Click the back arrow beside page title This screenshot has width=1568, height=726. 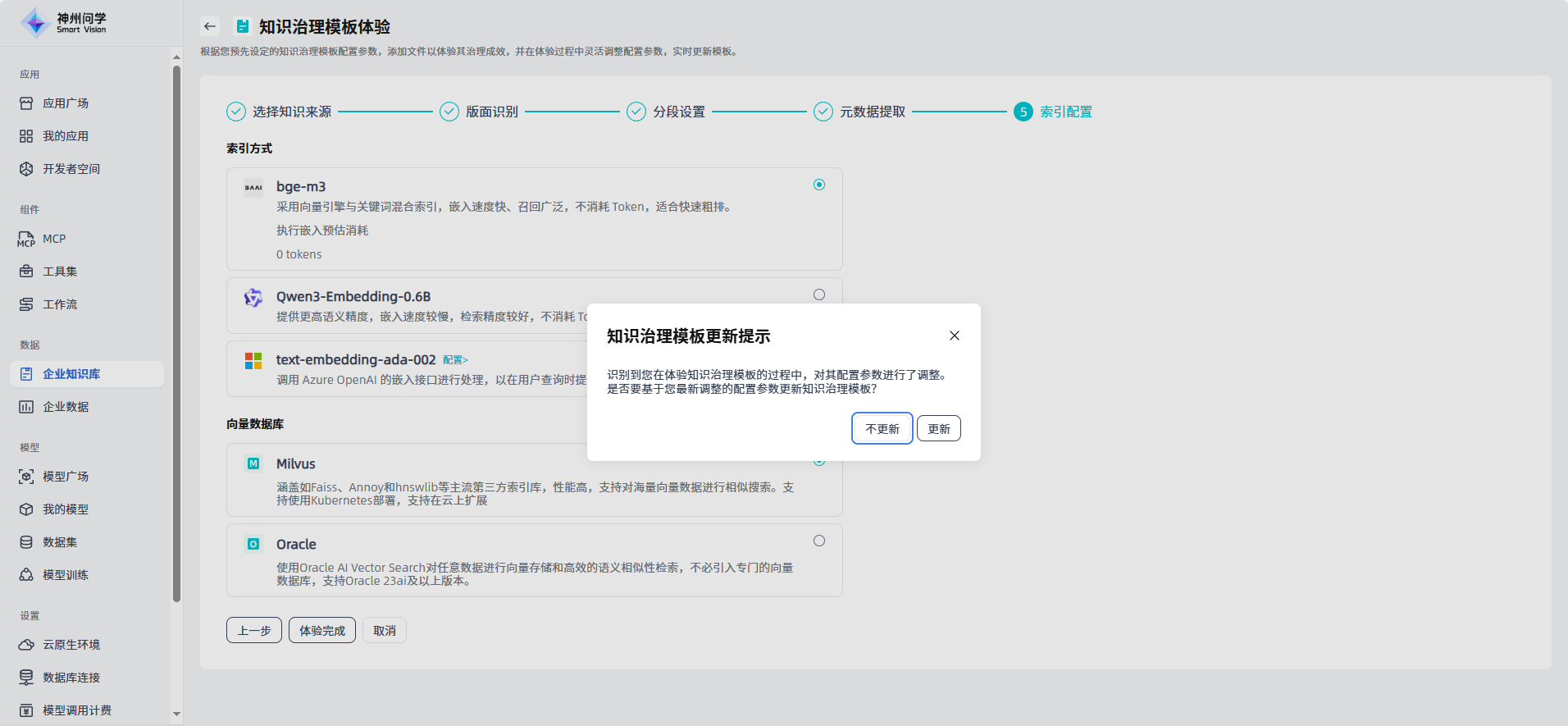tap(210, 26)
